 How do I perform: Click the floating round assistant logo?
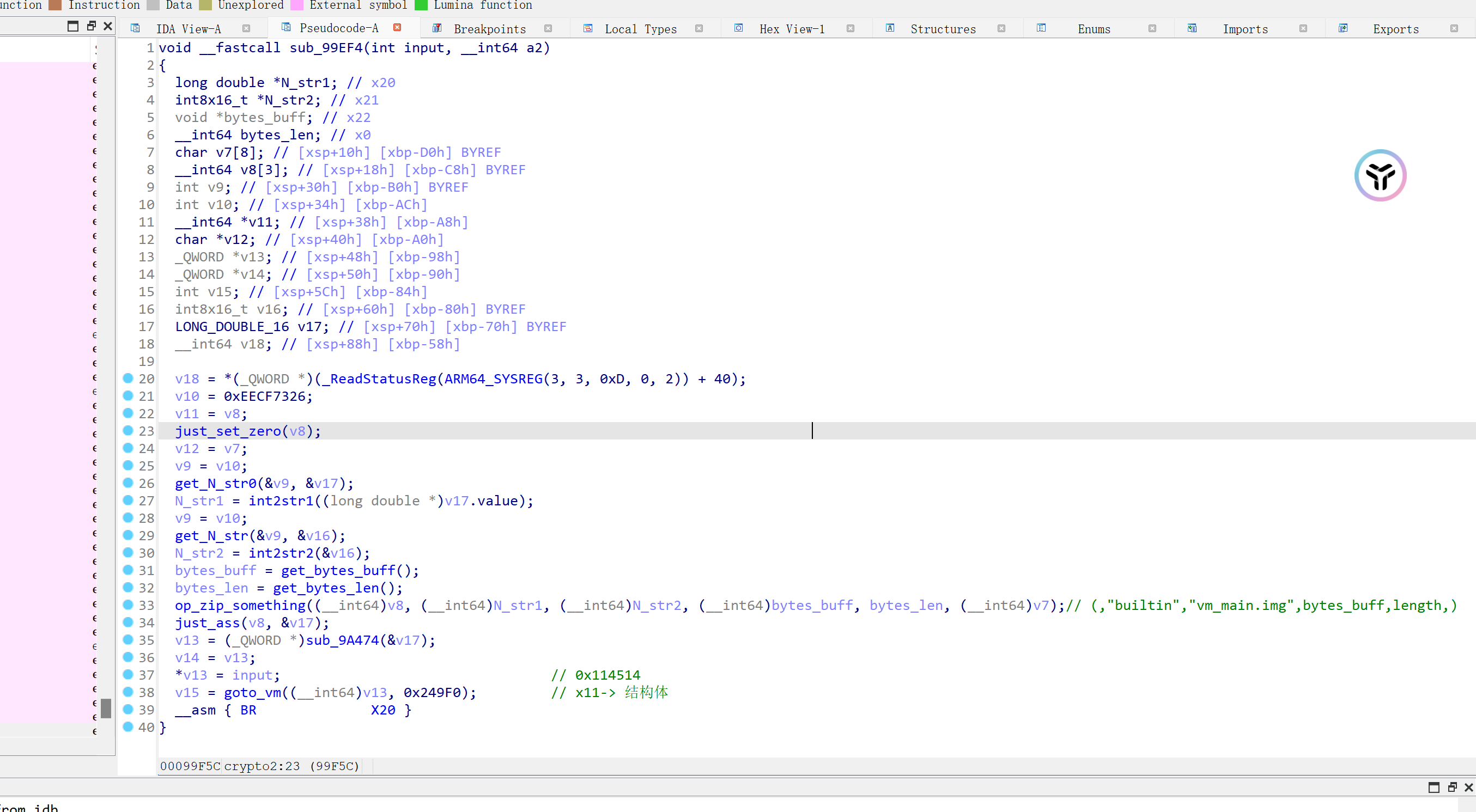tap(1380, 175)
